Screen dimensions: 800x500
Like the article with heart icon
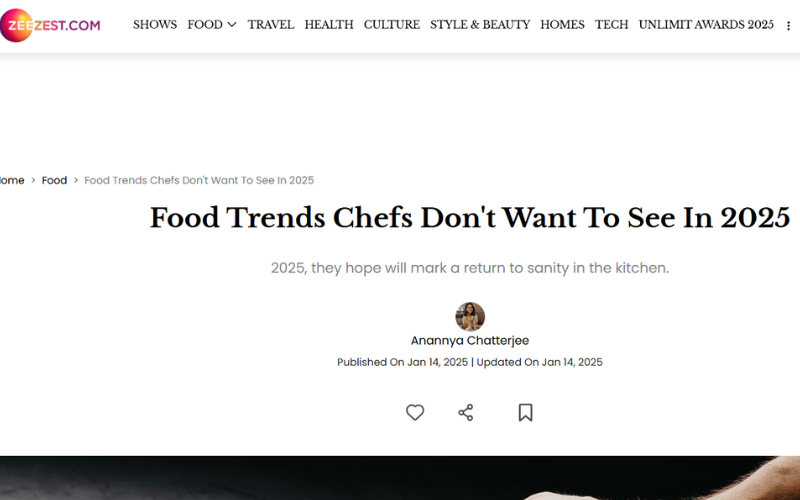[x=415, y=412]
